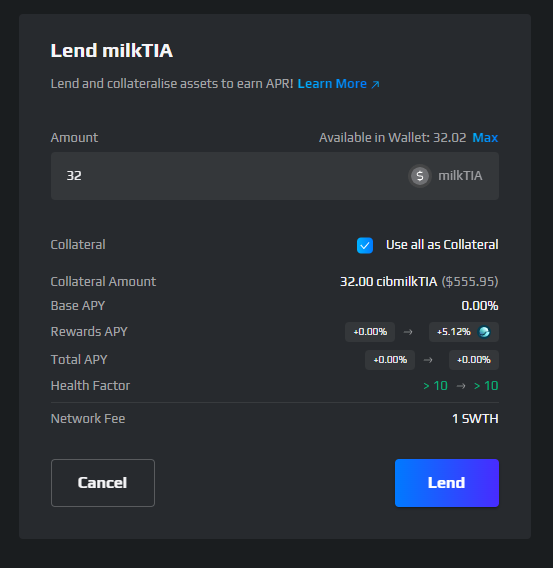Click the Collateral Amount label
Screen dimensions: 553x568
pyautogui.click(x=103, y=281)
